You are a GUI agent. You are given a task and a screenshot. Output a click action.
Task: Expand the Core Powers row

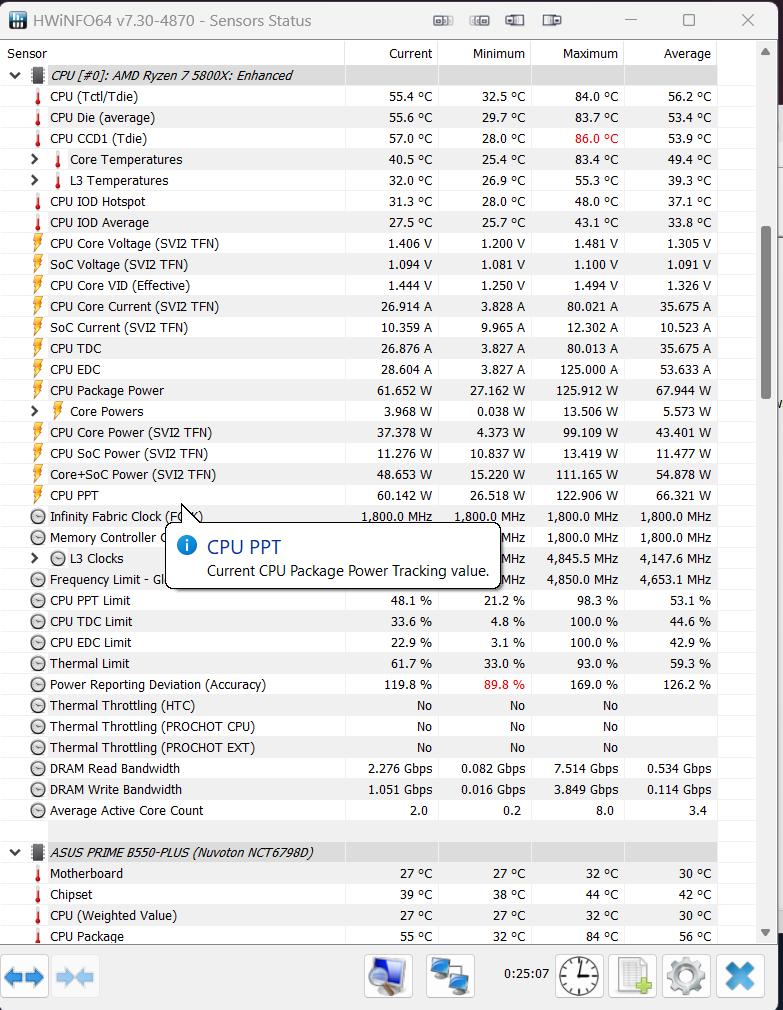35,411
